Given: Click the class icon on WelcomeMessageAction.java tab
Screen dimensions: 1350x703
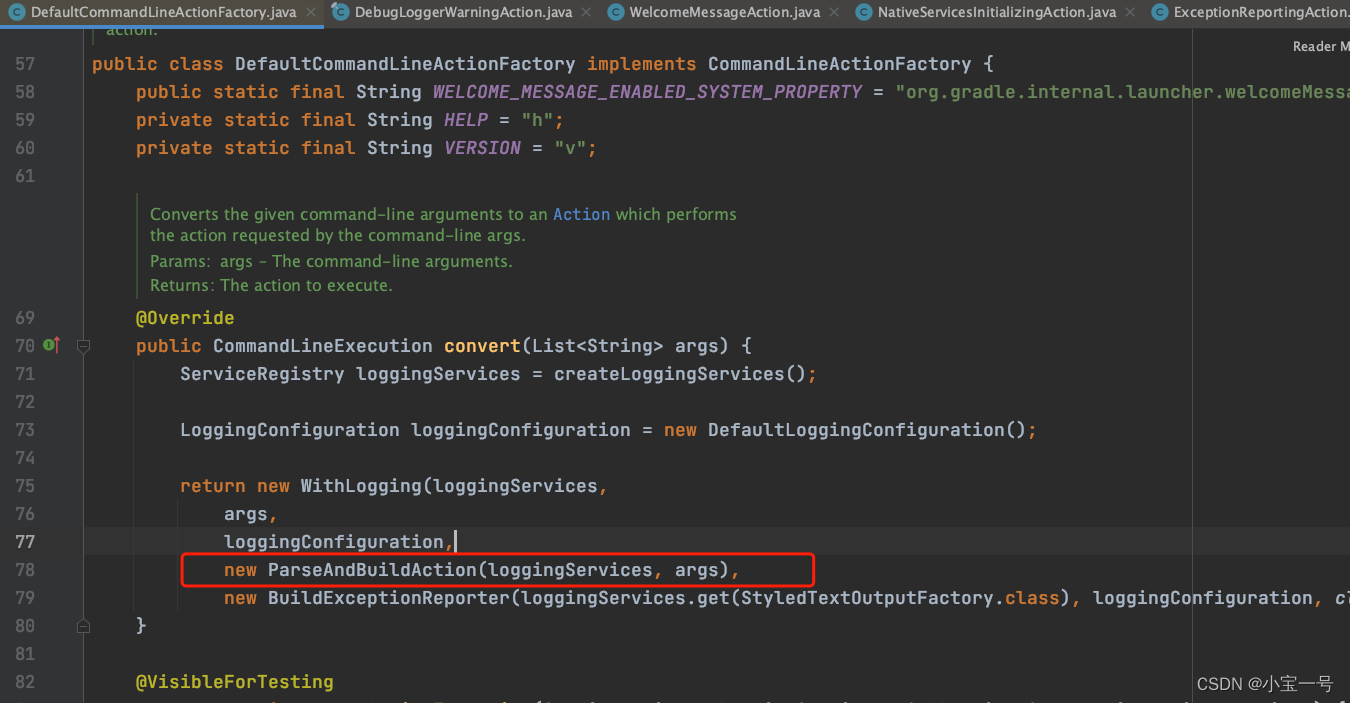Looking at the screenshot, I should (x=615, y=13).
